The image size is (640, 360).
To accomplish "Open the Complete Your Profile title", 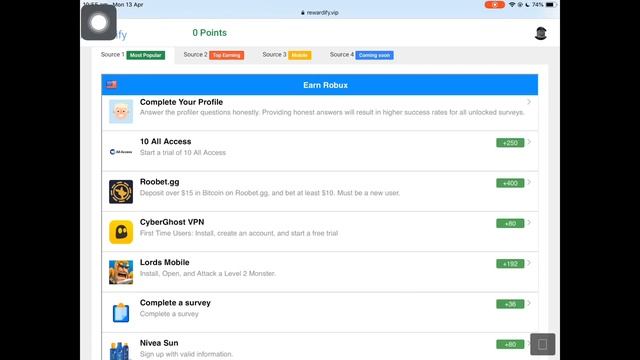I will click(181, 102).
